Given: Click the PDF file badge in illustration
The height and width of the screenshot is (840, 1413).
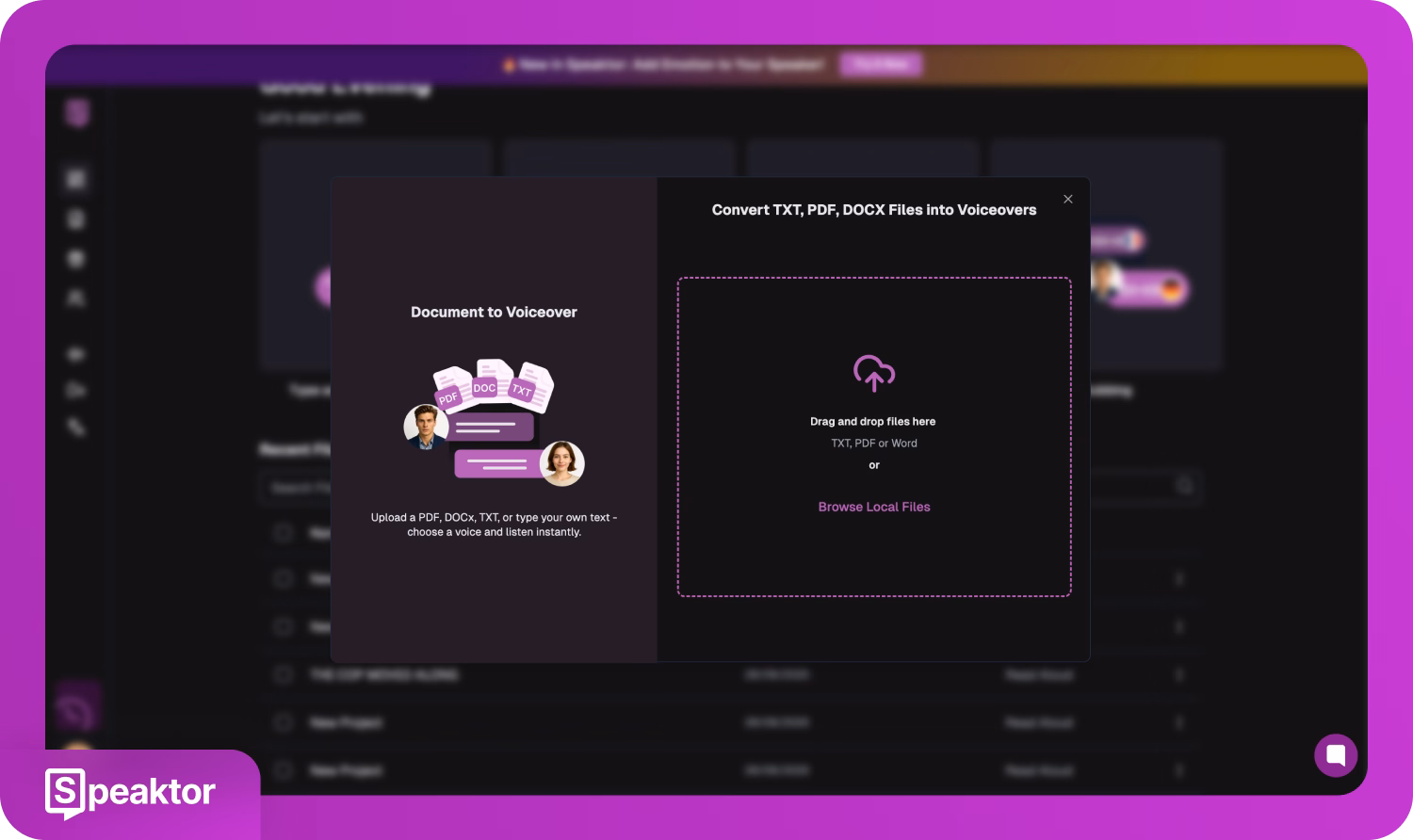Looking at the screenshot, I should click(448, 396).
